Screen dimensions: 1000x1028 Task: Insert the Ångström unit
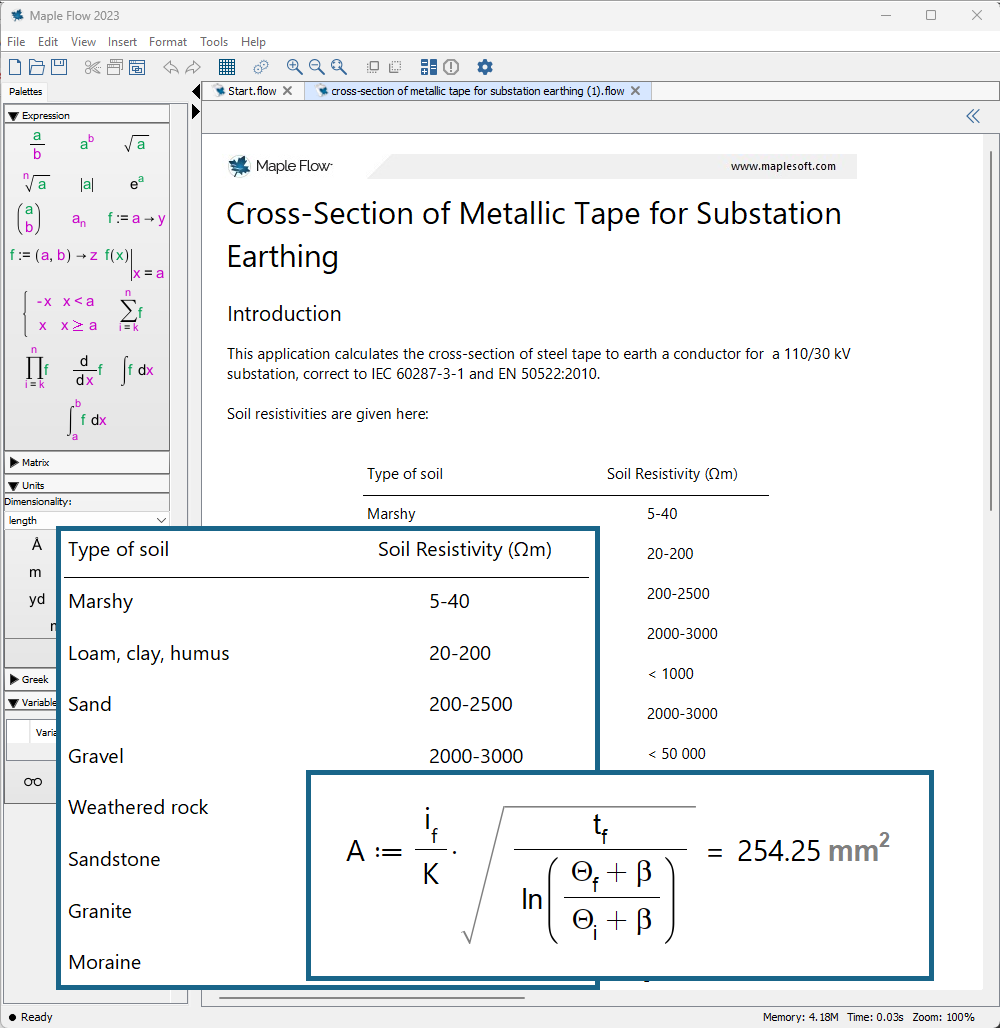click(37, 545)
